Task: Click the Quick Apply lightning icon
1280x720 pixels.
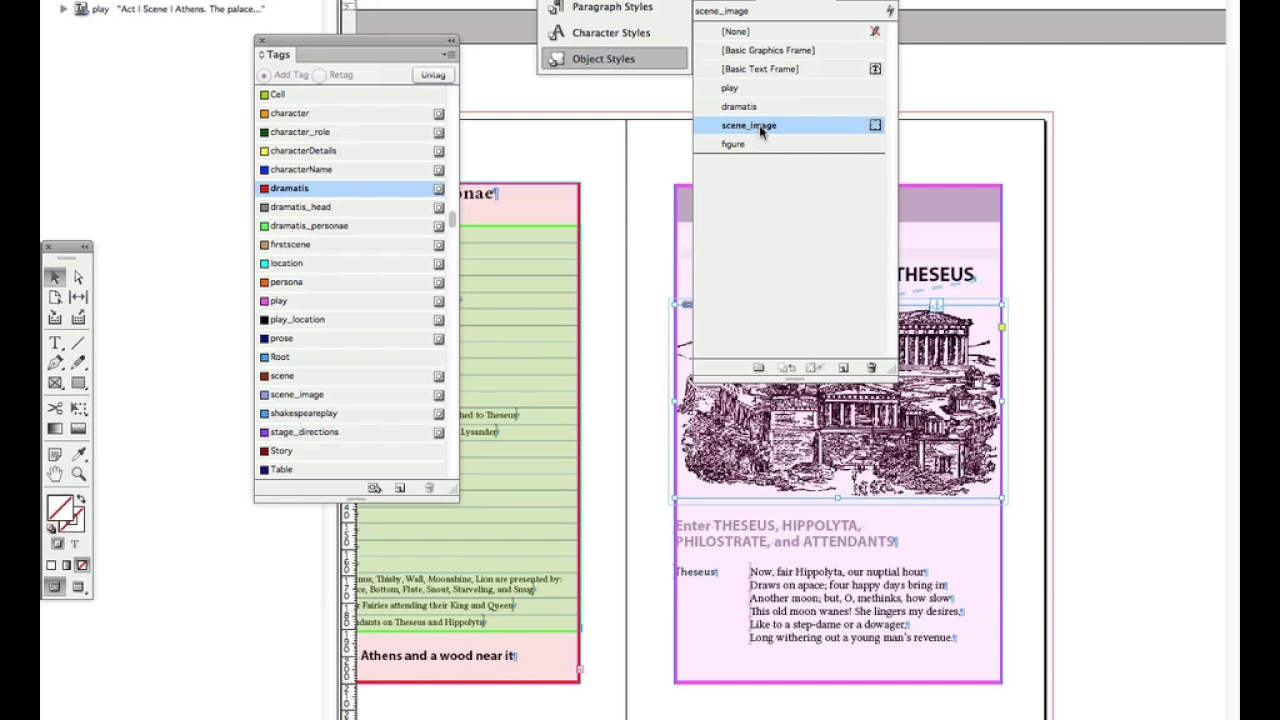Action: click(889, 11)
